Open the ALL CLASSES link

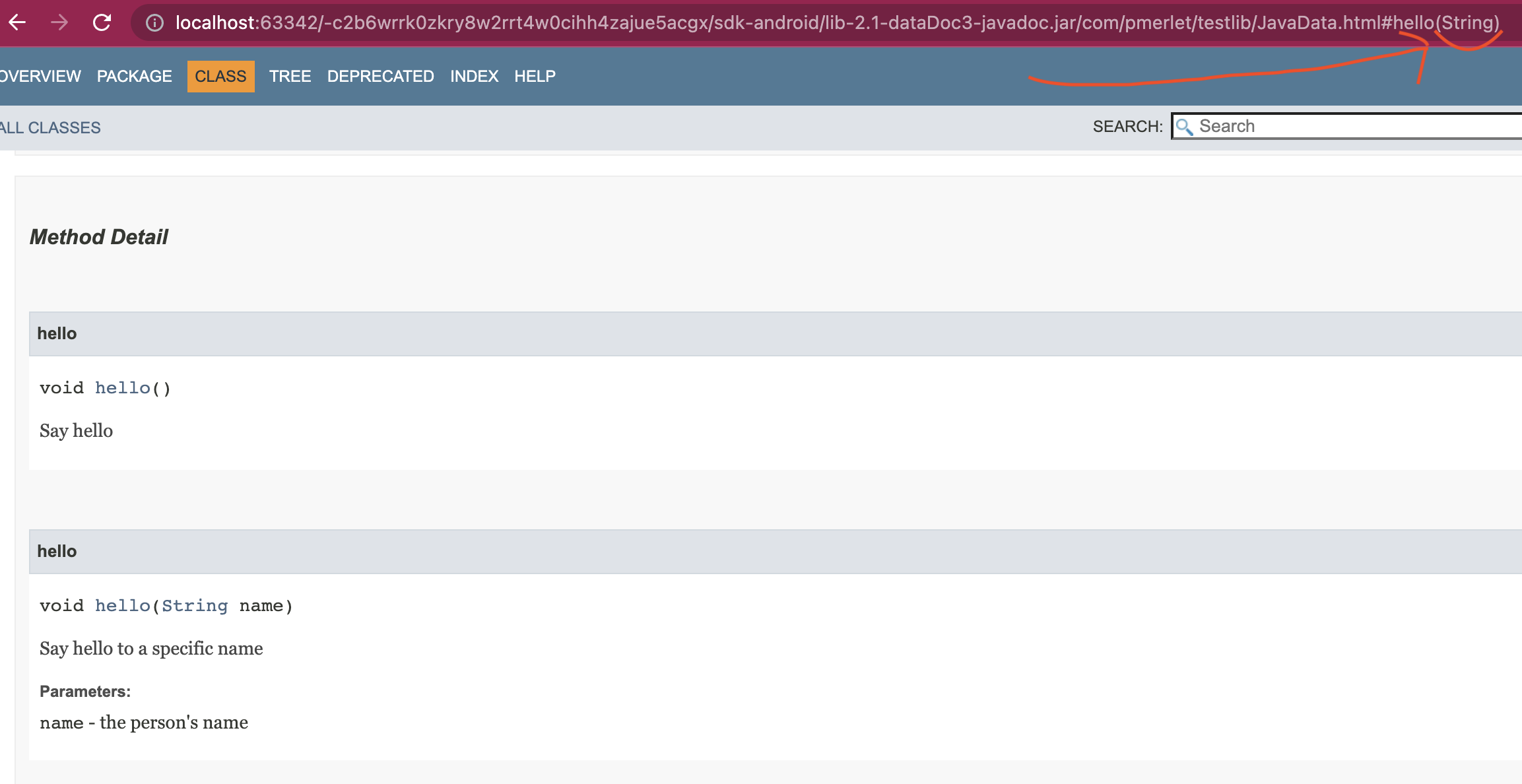50,127
